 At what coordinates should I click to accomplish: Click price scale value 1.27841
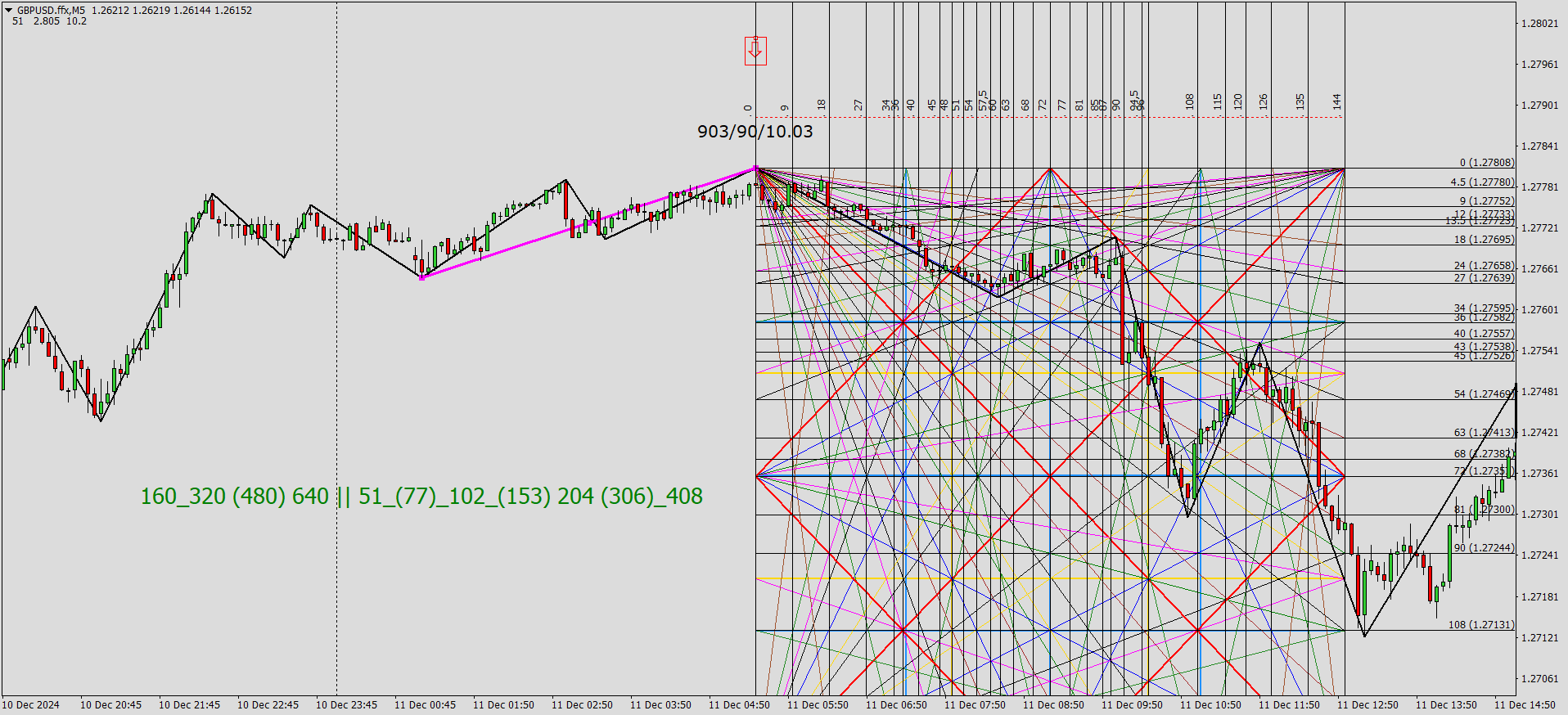1540,146
